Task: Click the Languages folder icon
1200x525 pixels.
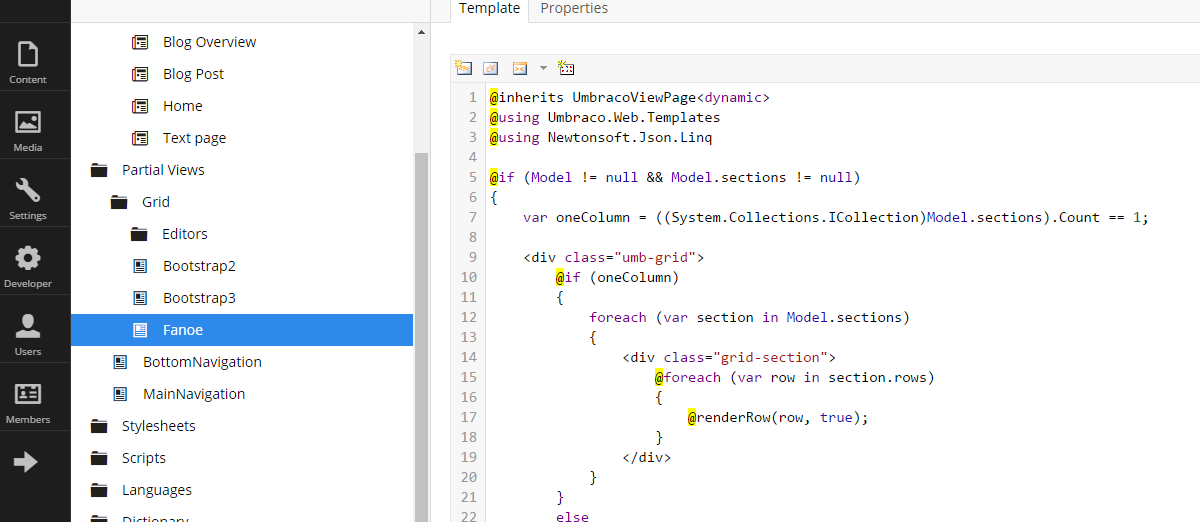Action: point(99,490)
